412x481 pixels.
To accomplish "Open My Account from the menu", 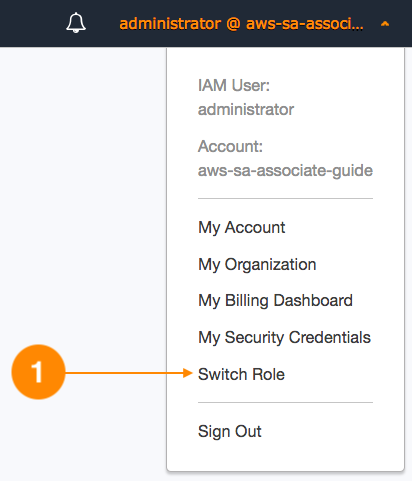I will [241, 228].
